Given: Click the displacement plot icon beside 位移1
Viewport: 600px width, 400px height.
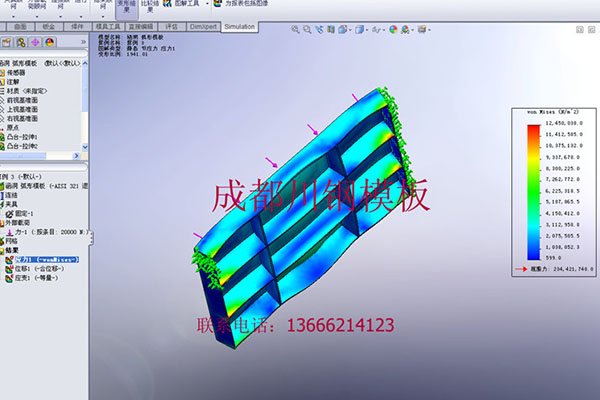Looking at the screenshot, I should coord(9,269).
